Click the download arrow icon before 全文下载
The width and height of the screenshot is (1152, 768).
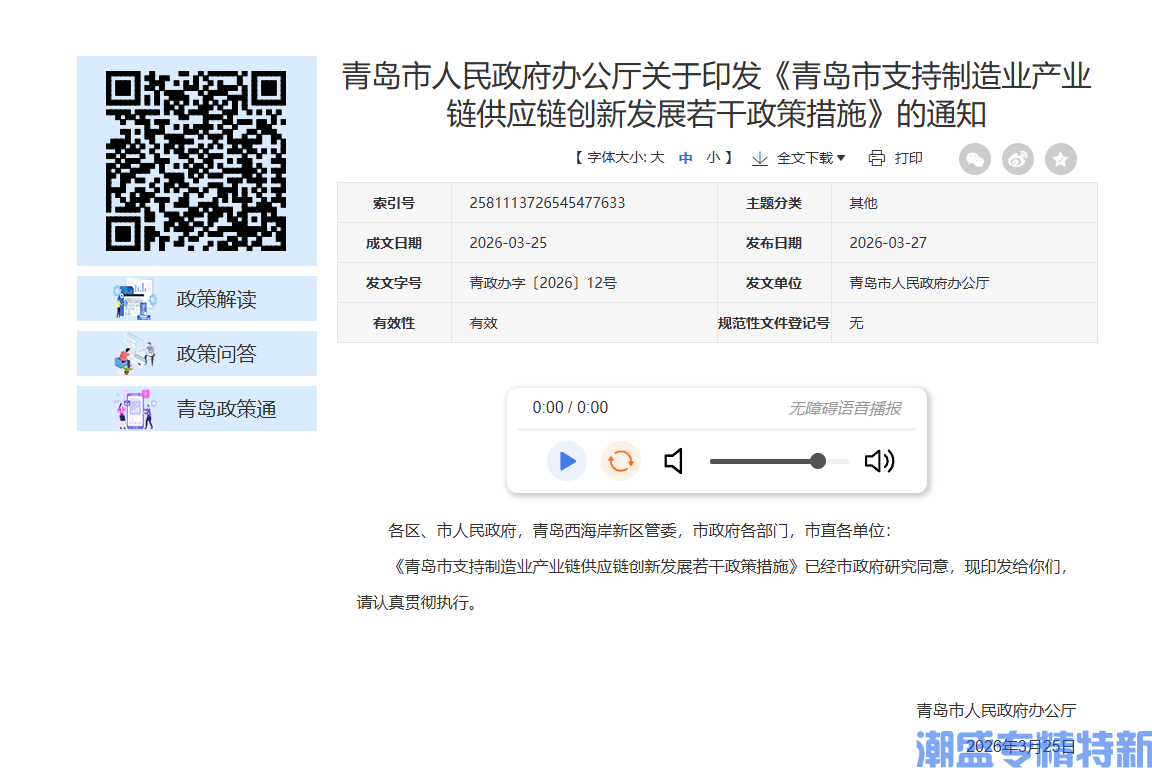(x=760, y=157)
